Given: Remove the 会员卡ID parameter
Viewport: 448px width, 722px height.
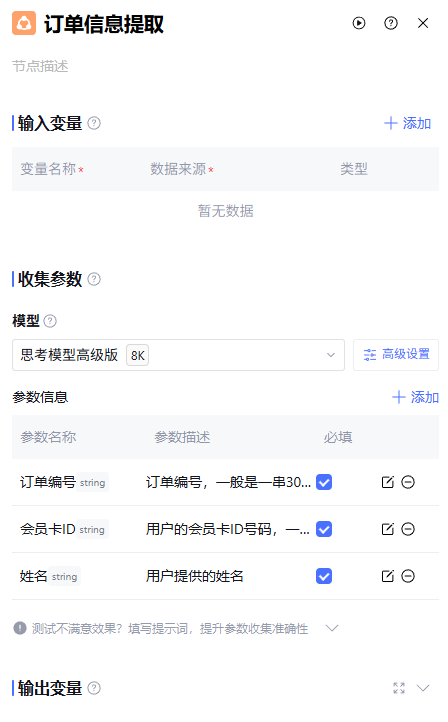Looking at the screenshot, I should click(x=408, y=529).
